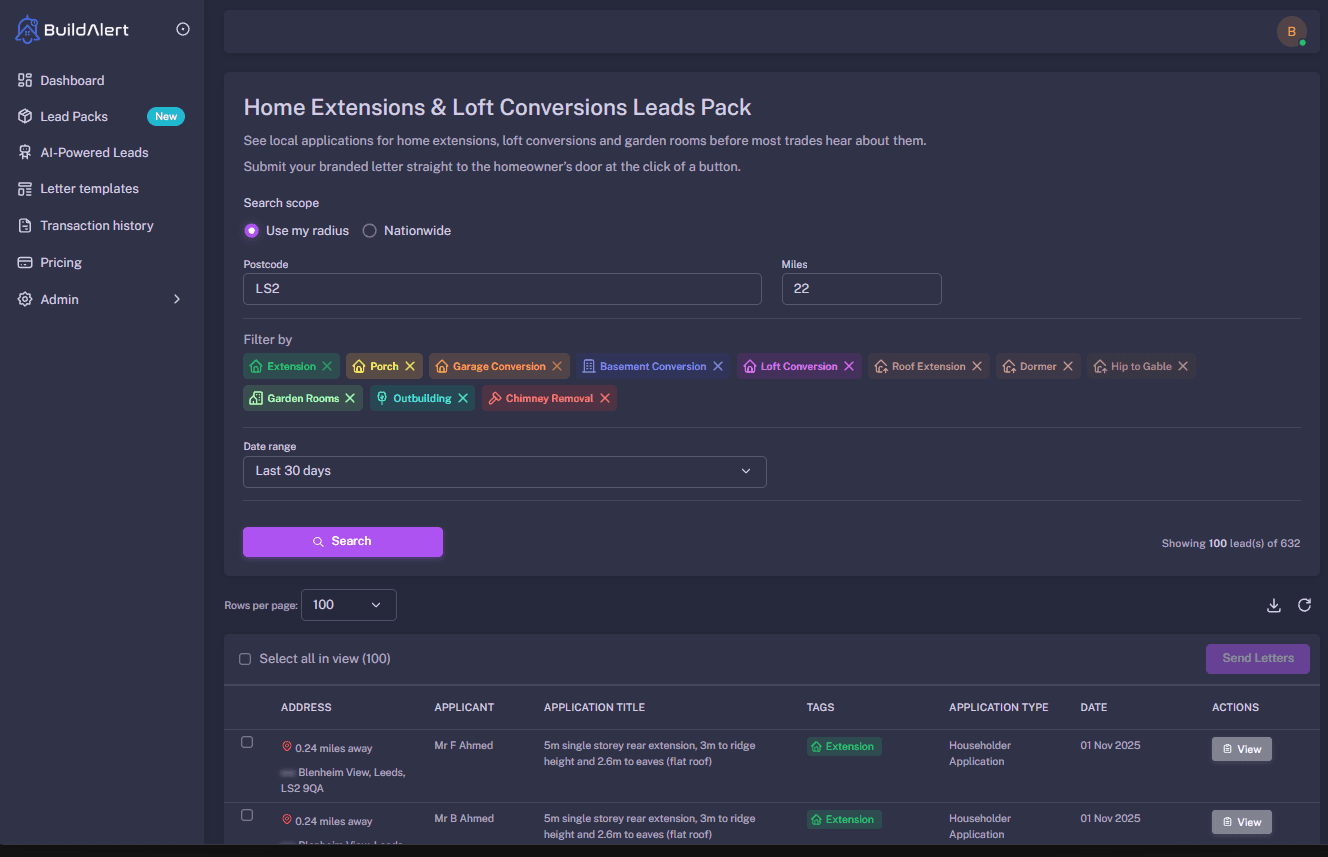The image size is (1328, 857).
Task: Click the Transaction history icon in sidebar
Action: (23, 225)
